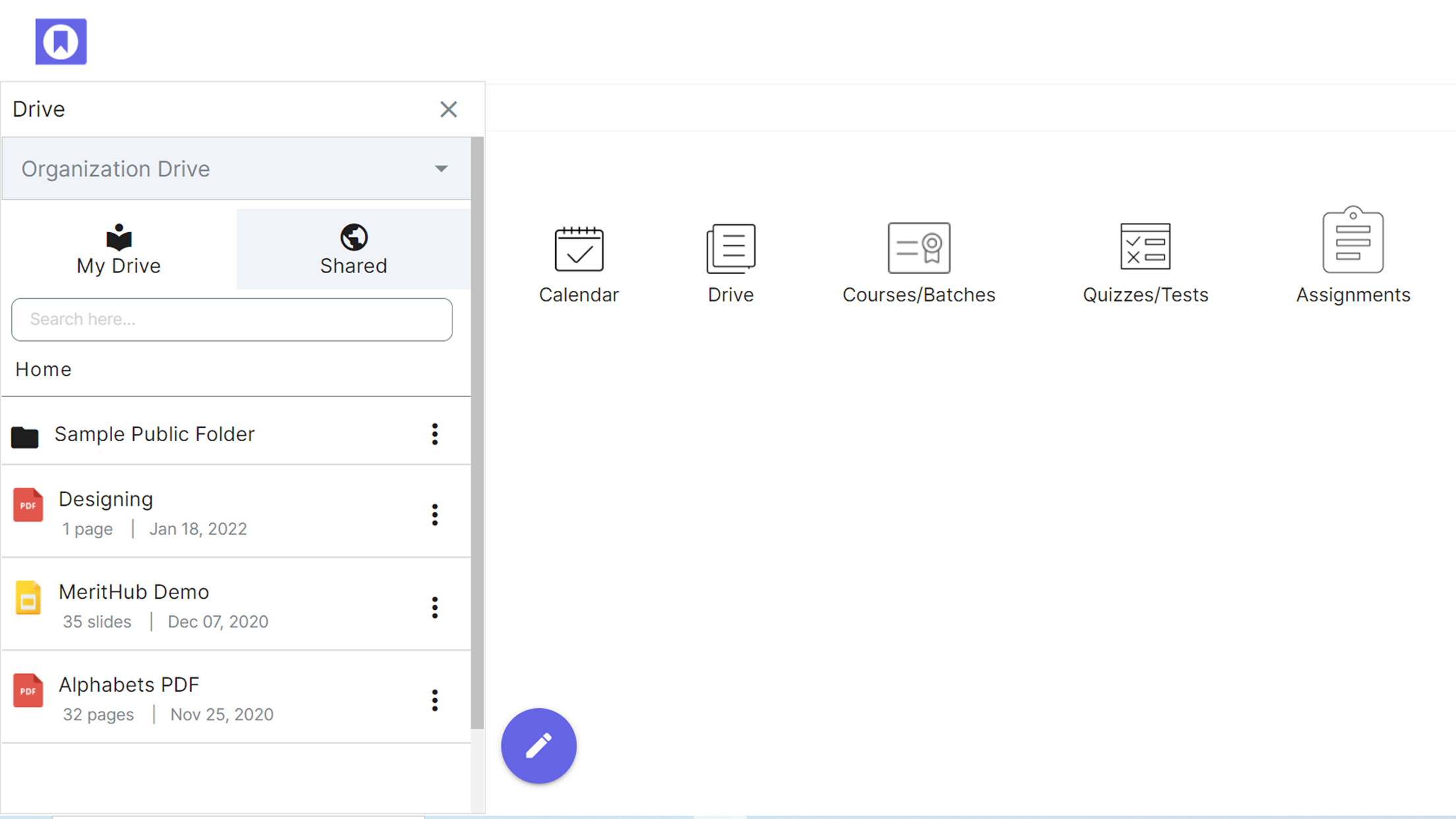Switch to My Drive tab

(118, 248)
